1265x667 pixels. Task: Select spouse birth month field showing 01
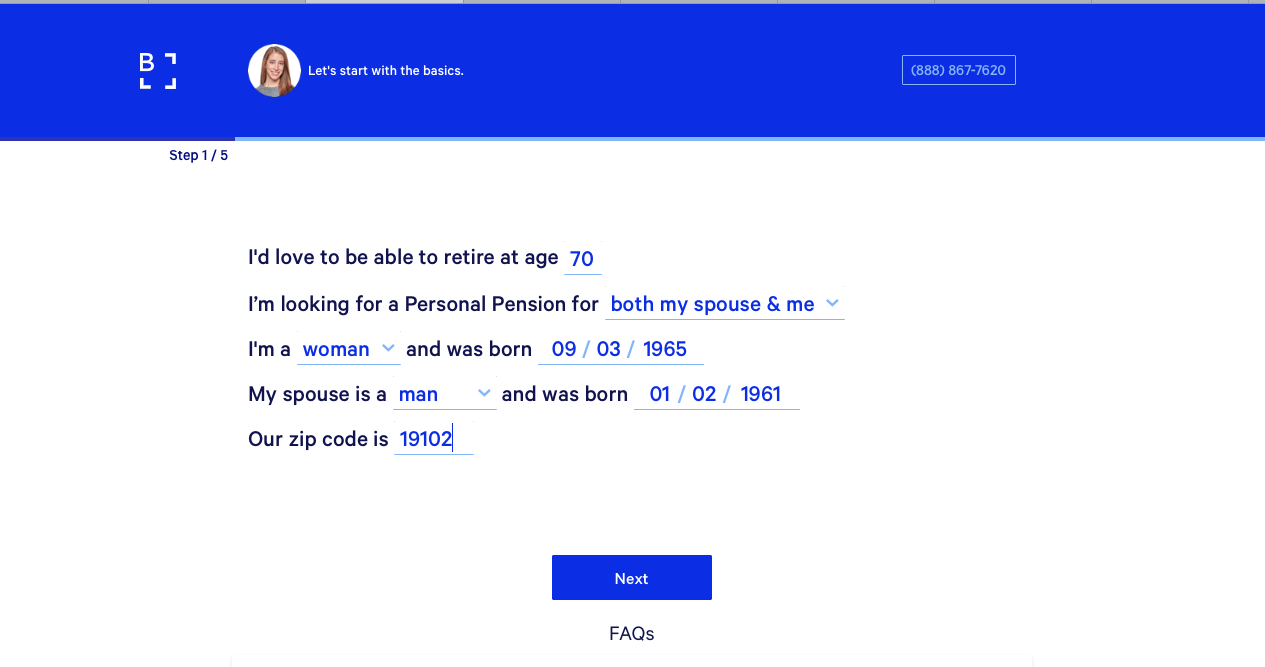(x=659, y=394)
